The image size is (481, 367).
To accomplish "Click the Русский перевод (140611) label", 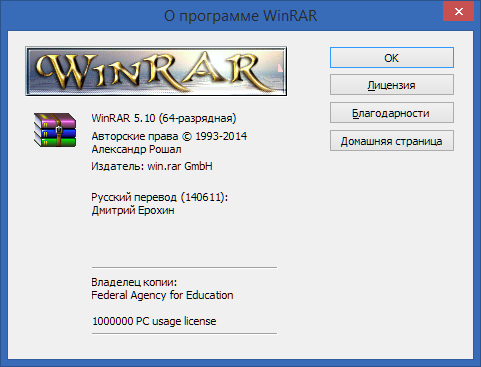I will [159, 197].
